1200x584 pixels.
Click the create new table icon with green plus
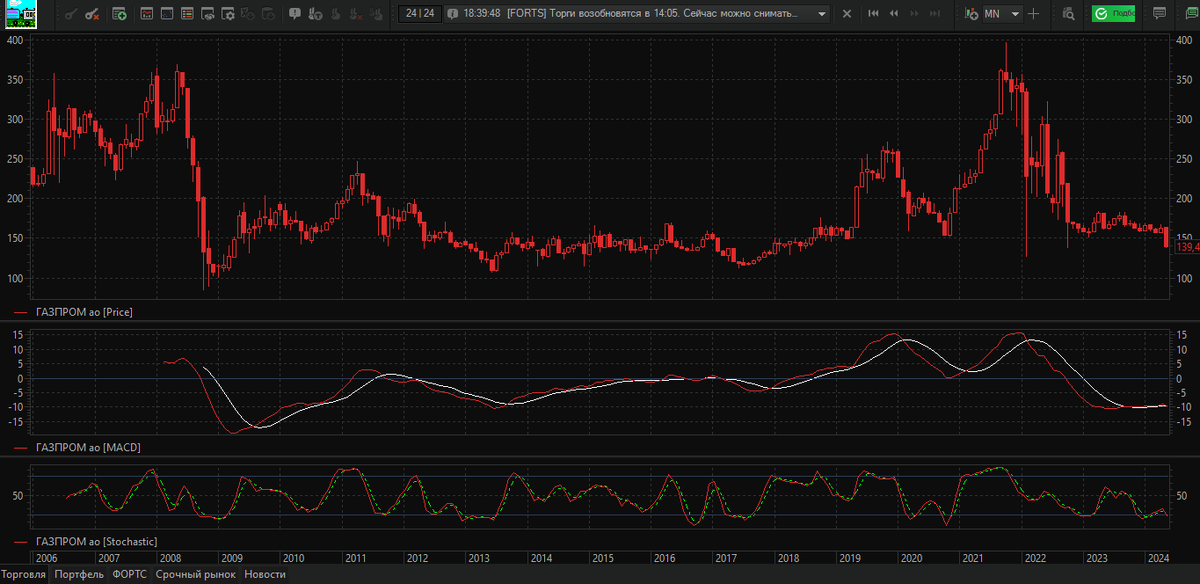click(119, 14)
